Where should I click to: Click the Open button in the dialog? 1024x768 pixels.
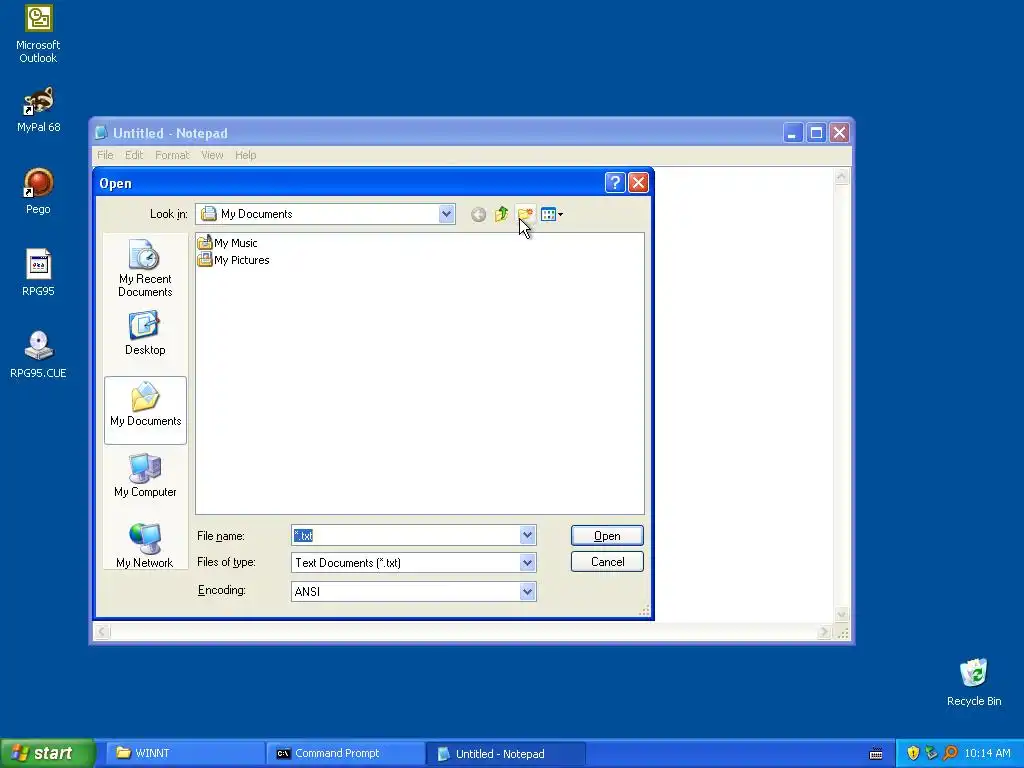click(607, 536)
